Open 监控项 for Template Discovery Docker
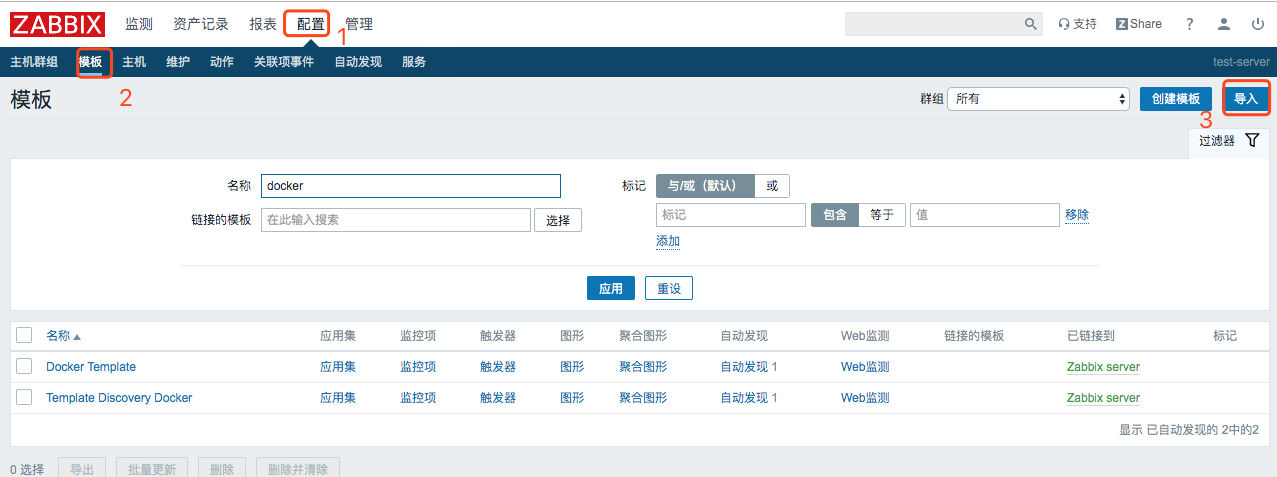Viewport: 1277px width, 477px height. click(418, 398)
